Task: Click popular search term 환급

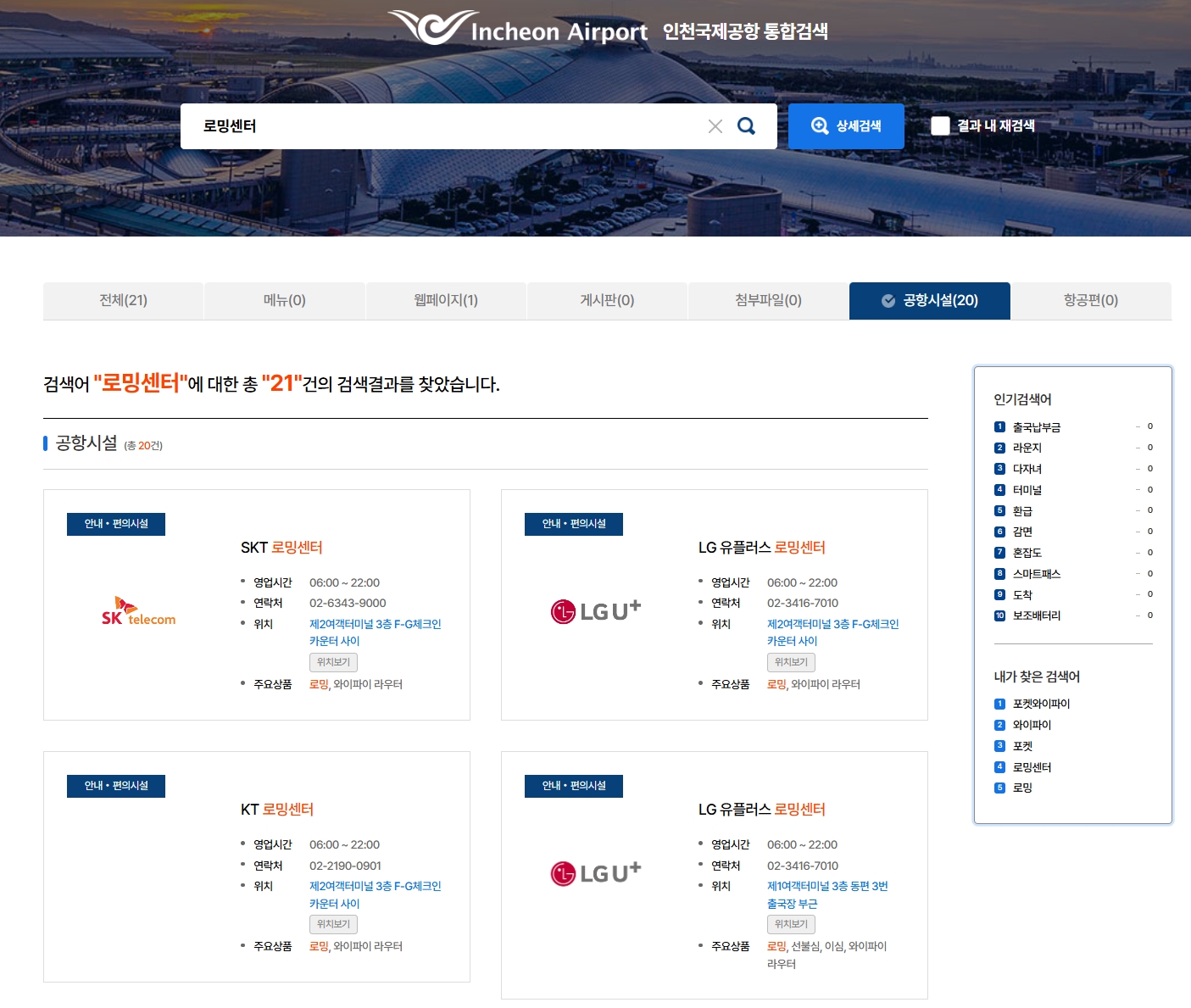Action: point(1022,511)
